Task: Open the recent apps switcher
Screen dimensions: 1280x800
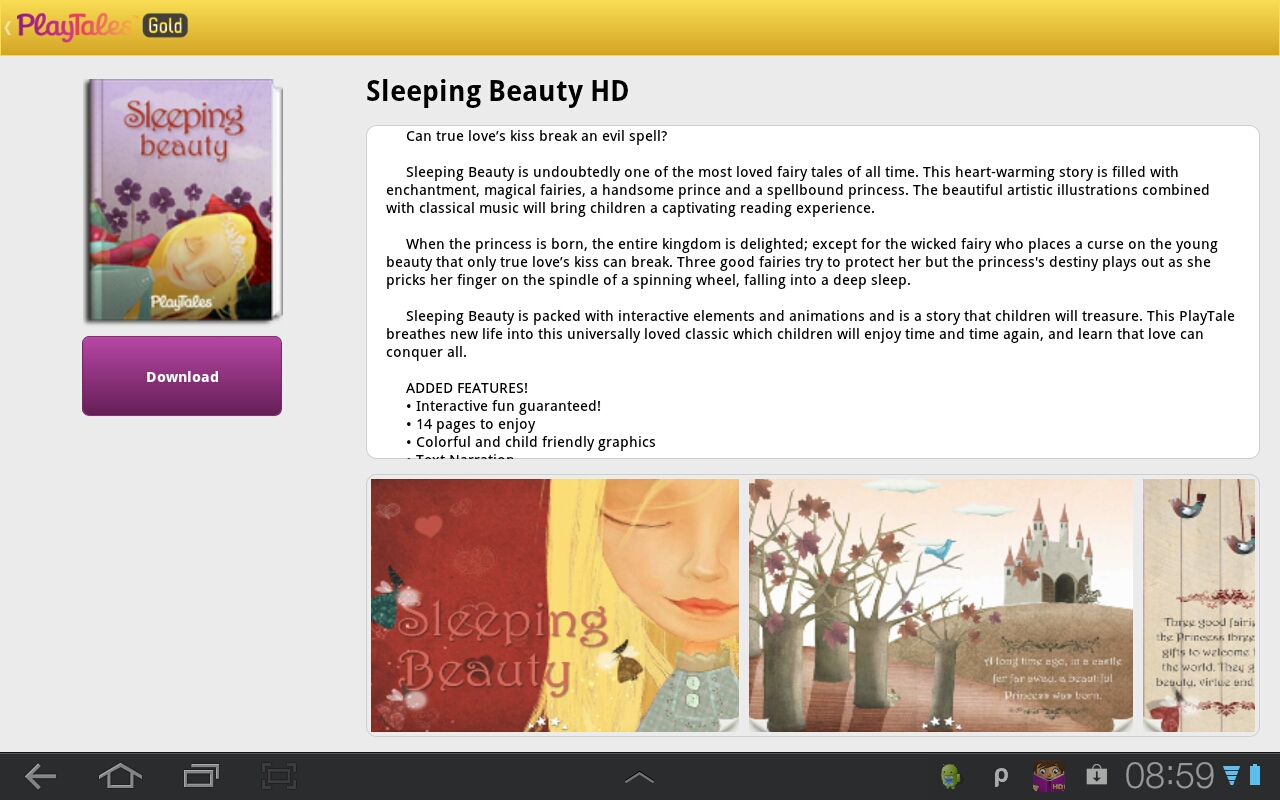Action: (x=201, y=776)
